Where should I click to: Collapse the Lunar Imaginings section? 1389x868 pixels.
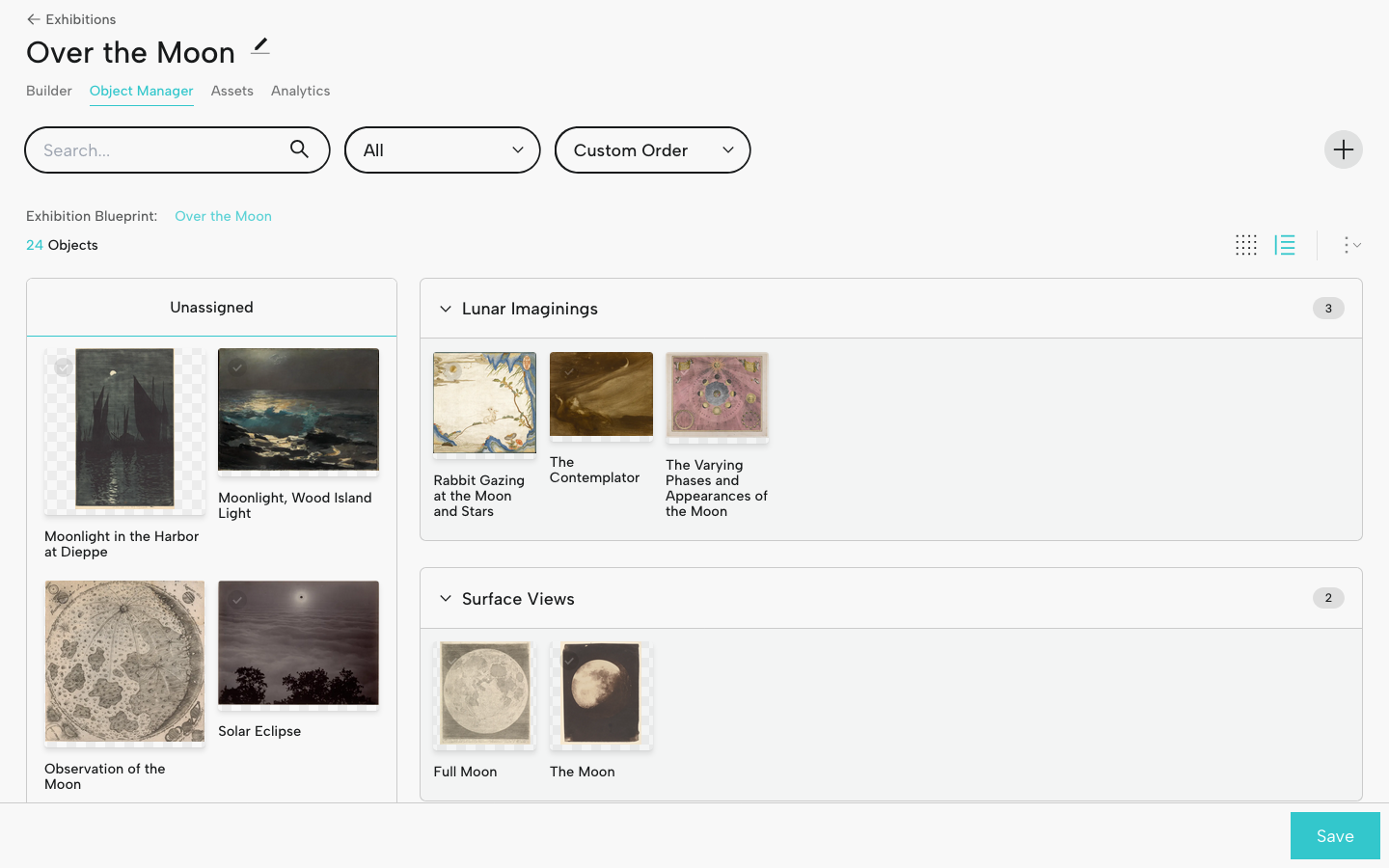click(x=446, y=309)
